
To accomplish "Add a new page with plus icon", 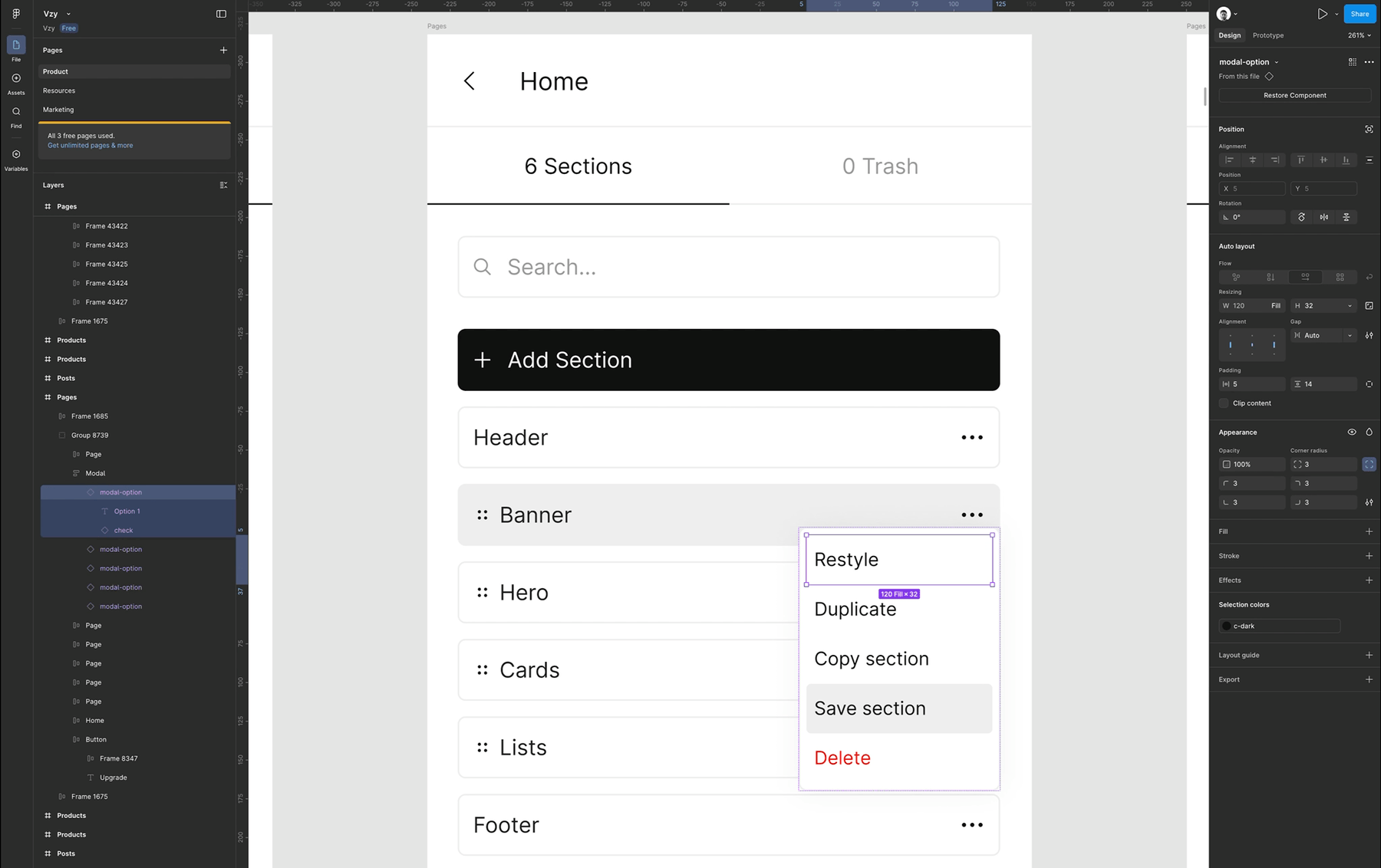I will 223,51.
